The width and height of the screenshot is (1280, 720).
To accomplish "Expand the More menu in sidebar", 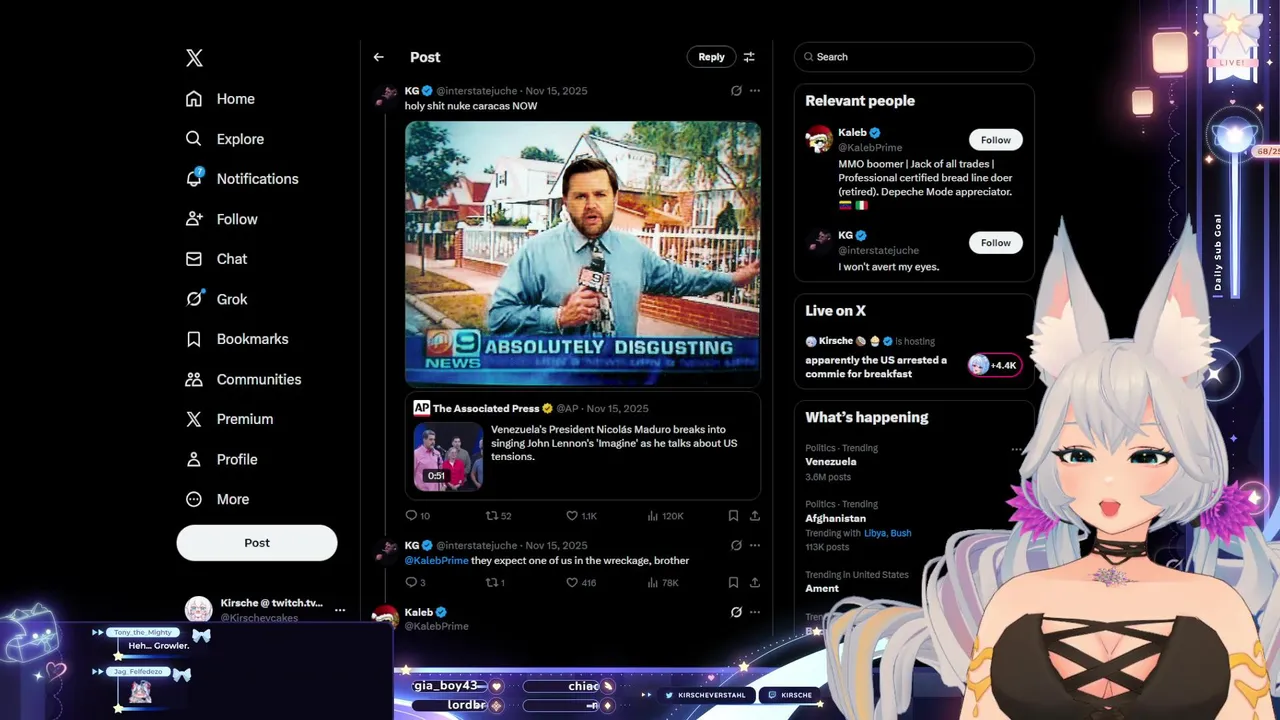I will point(217,499).
